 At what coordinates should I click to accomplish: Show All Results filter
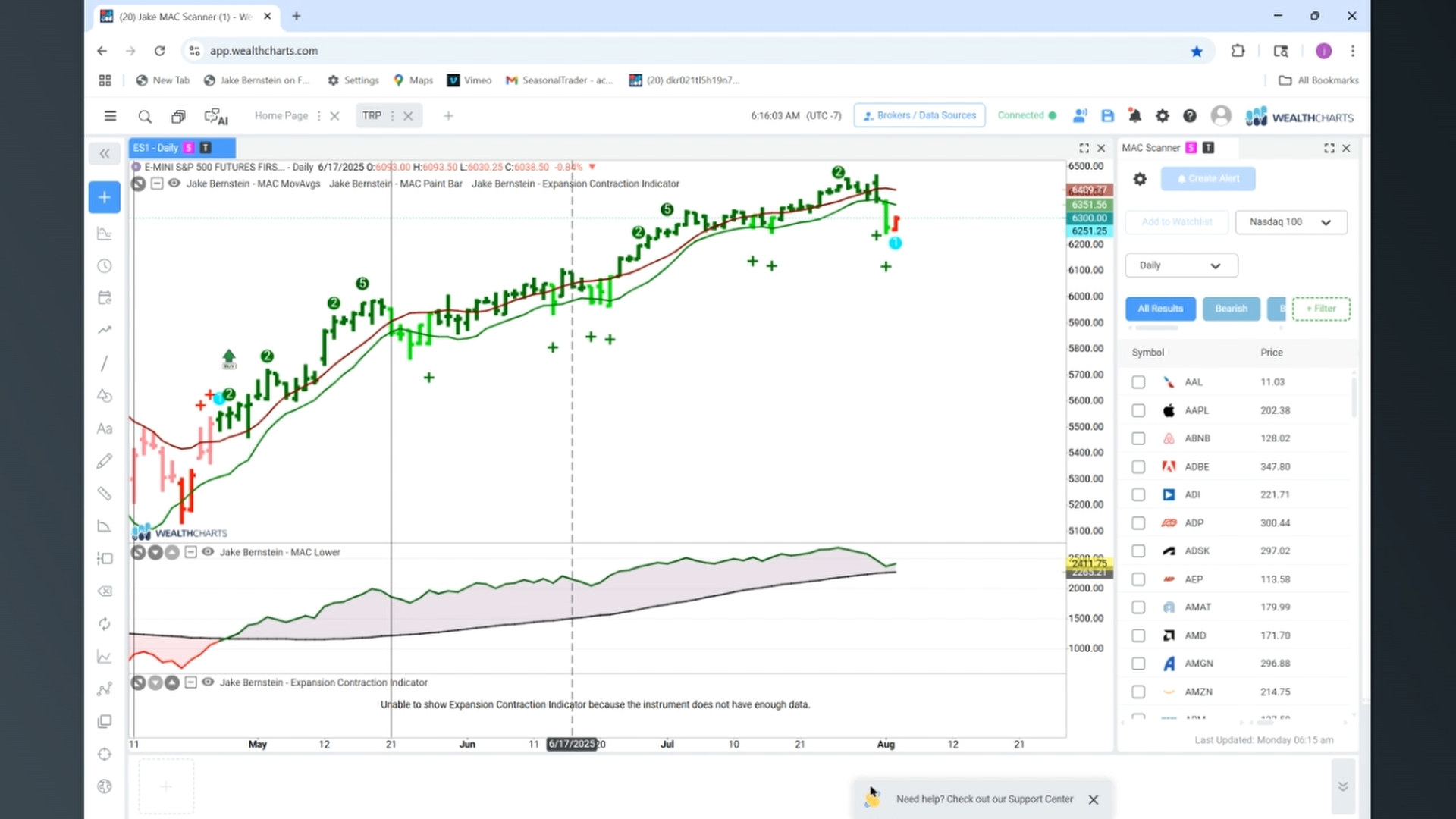1160,309
